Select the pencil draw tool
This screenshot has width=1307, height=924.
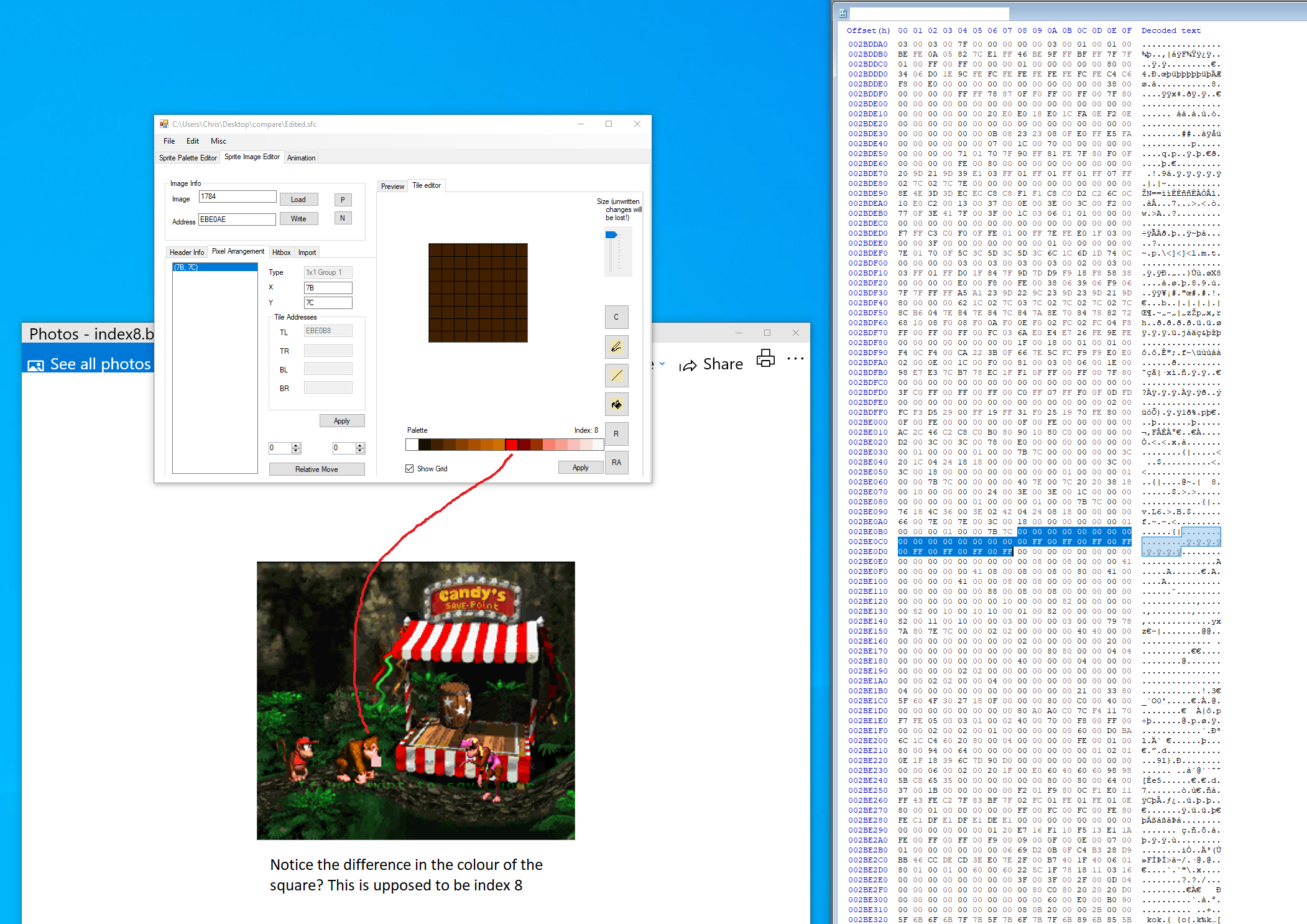pyautogui.click(x=616, y=347)
